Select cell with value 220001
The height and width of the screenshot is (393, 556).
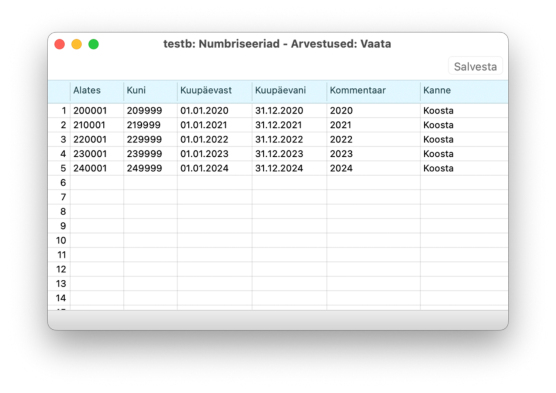click(97, 139)
